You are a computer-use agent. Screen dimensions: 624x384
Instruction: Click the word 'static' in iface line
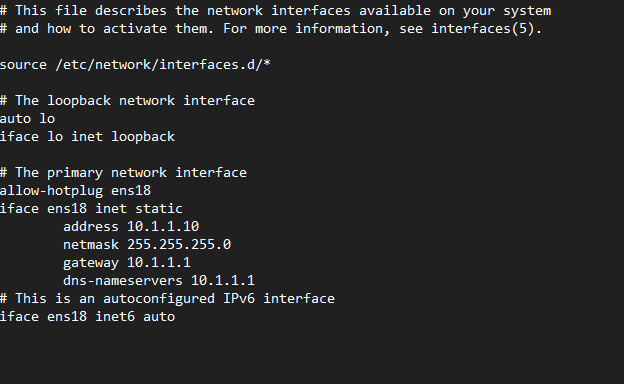coord(159,209)
